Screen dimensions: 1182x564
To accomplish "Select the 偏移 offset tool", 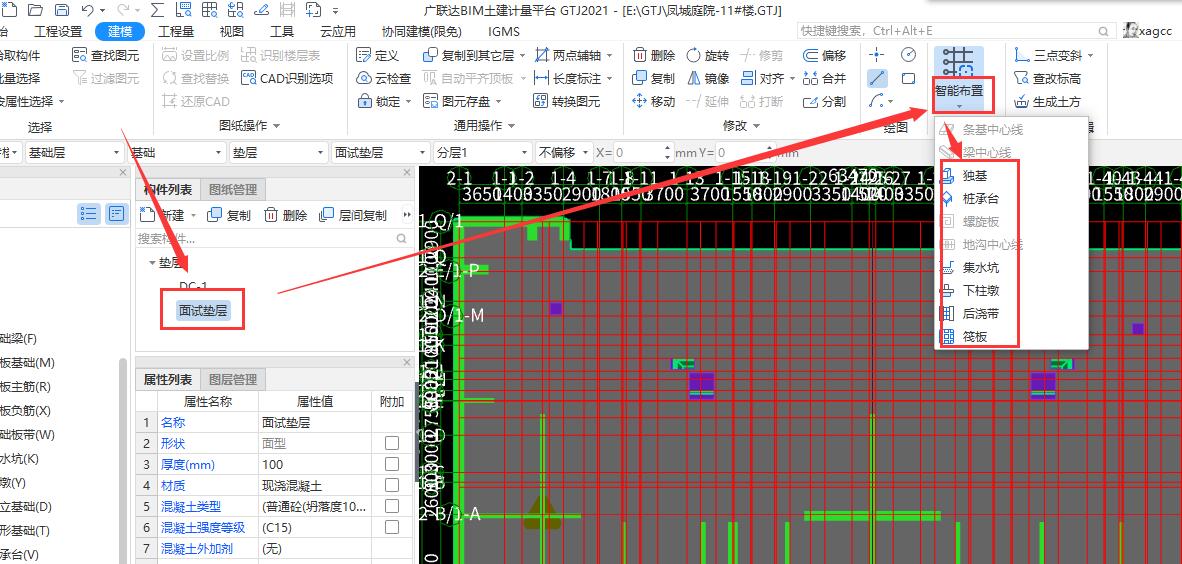I will [825, 55].
